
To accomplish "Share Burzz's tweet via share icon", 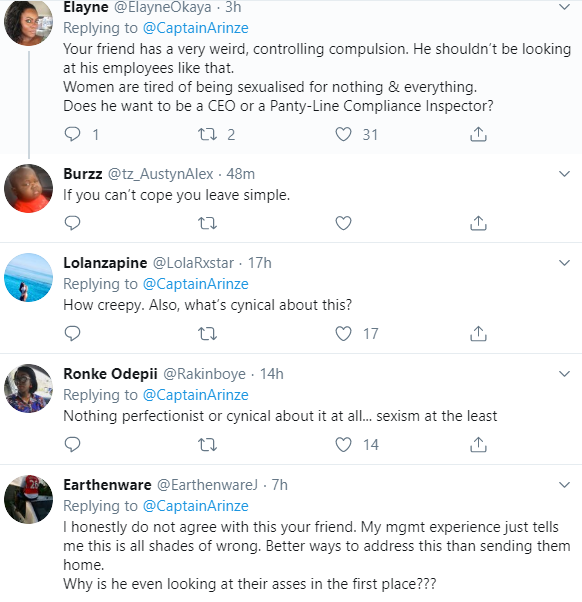I will coord(478,223).
